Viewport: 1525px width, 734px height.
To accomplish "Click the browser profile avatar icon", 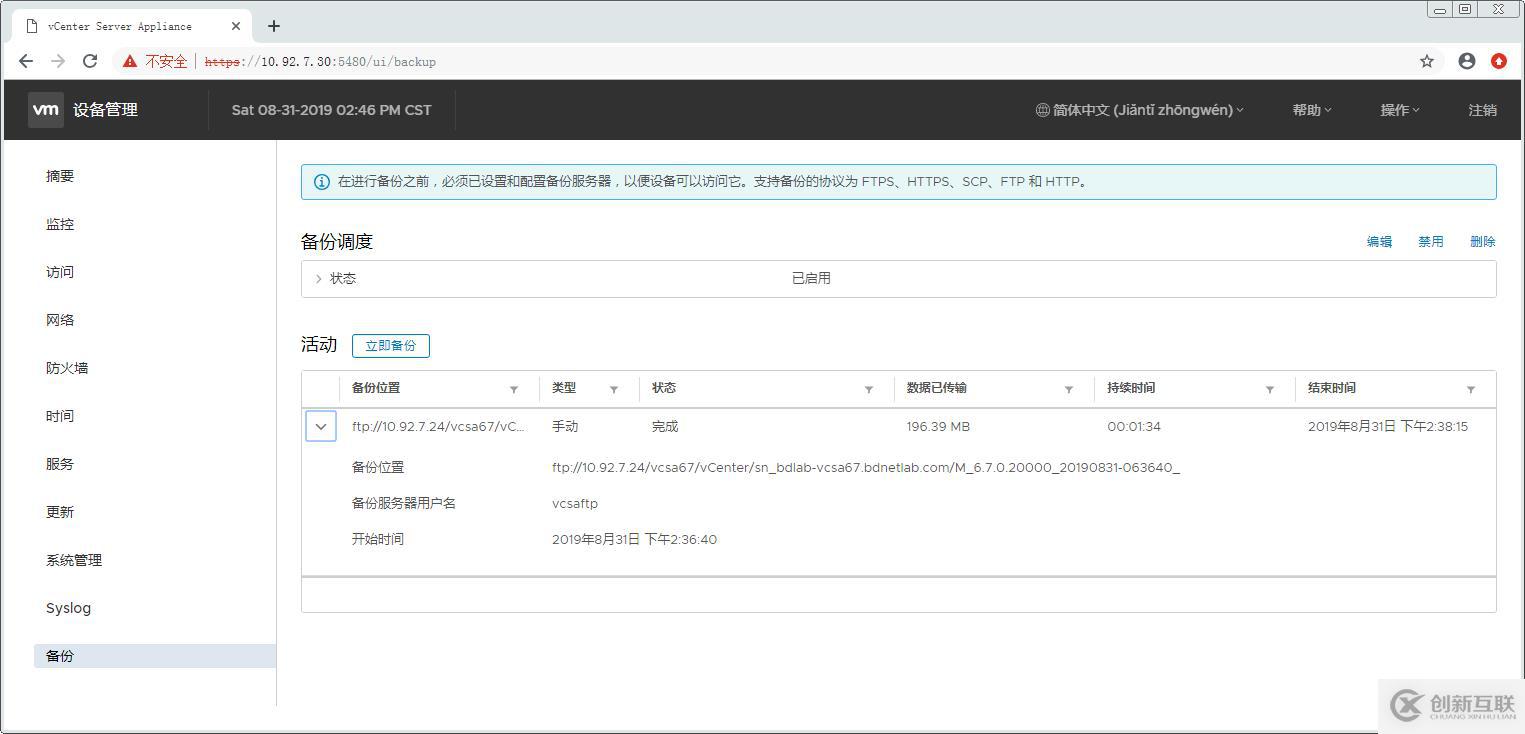I will (x=1466, y=61).
